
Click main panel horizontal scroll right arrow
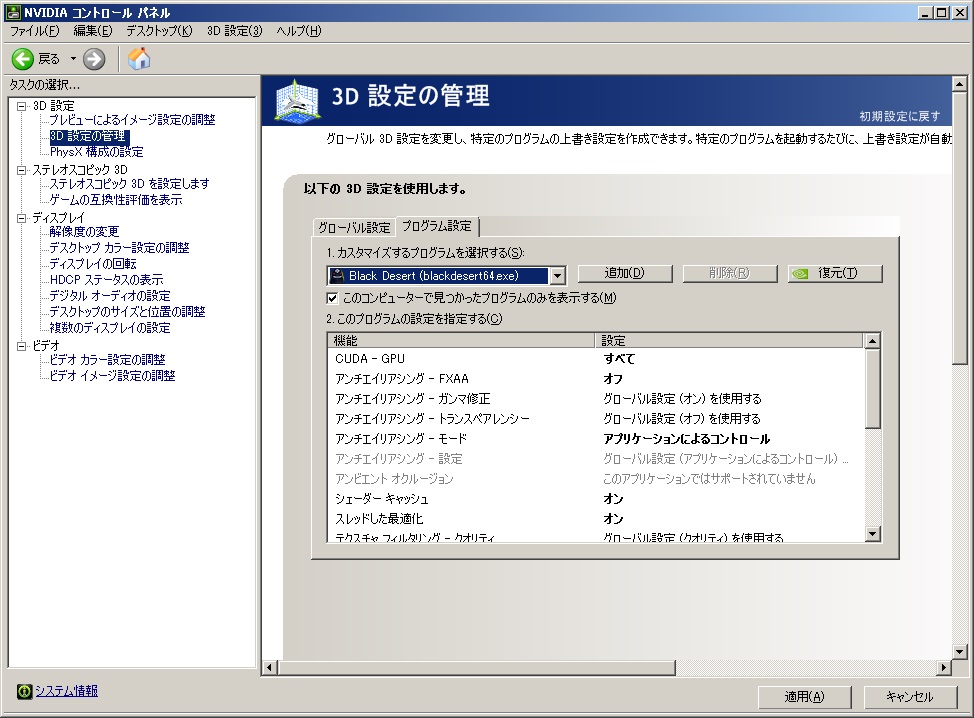(944, 668)
